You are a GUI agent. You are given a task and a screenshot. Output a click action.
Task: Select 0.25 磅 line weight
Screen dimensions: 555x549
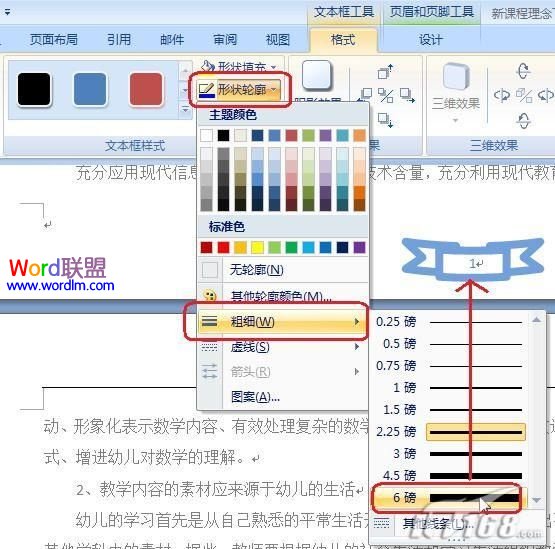pos(449,322)
